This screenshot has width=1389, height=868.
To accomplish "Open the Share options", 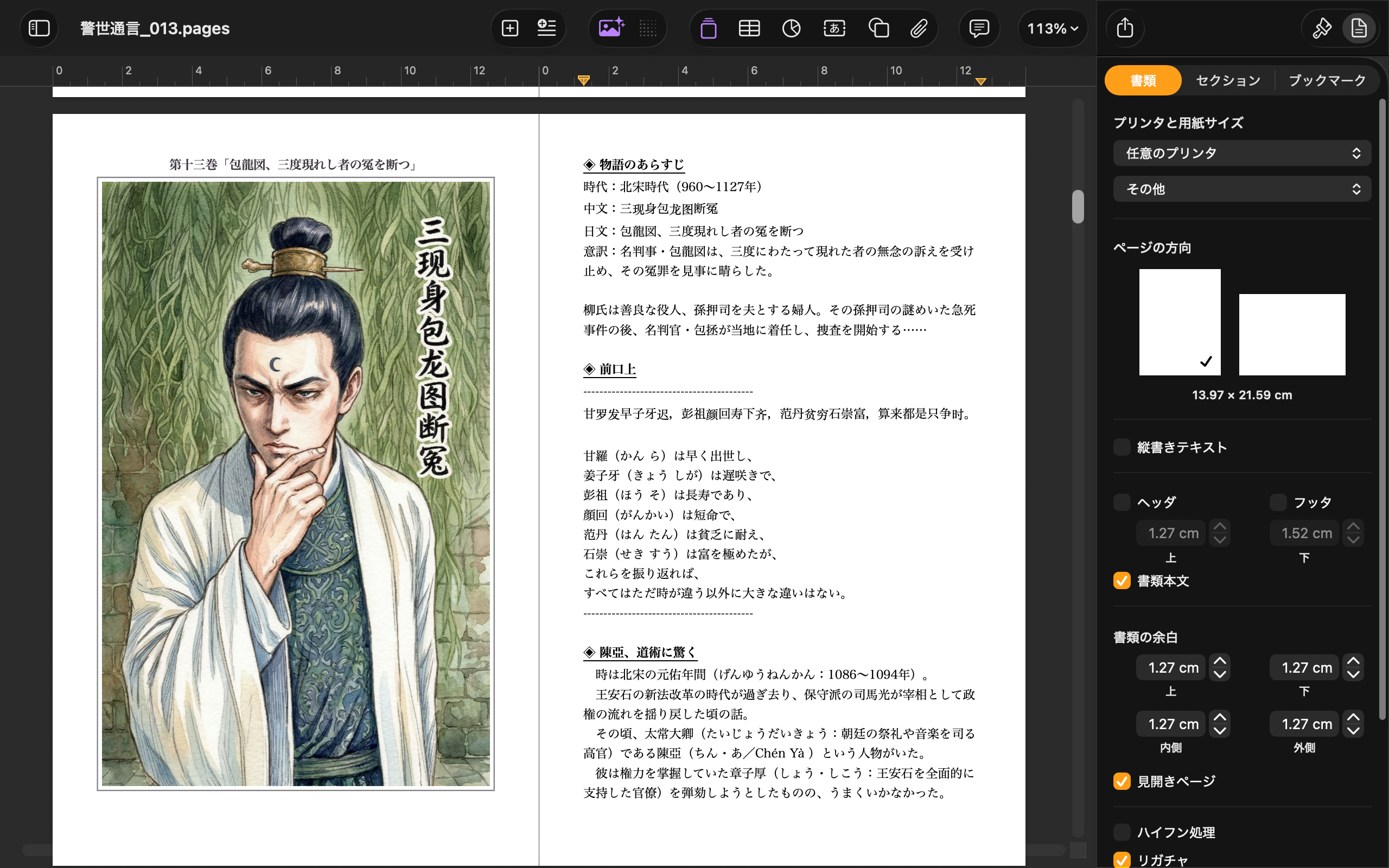I will [1125, 28].
